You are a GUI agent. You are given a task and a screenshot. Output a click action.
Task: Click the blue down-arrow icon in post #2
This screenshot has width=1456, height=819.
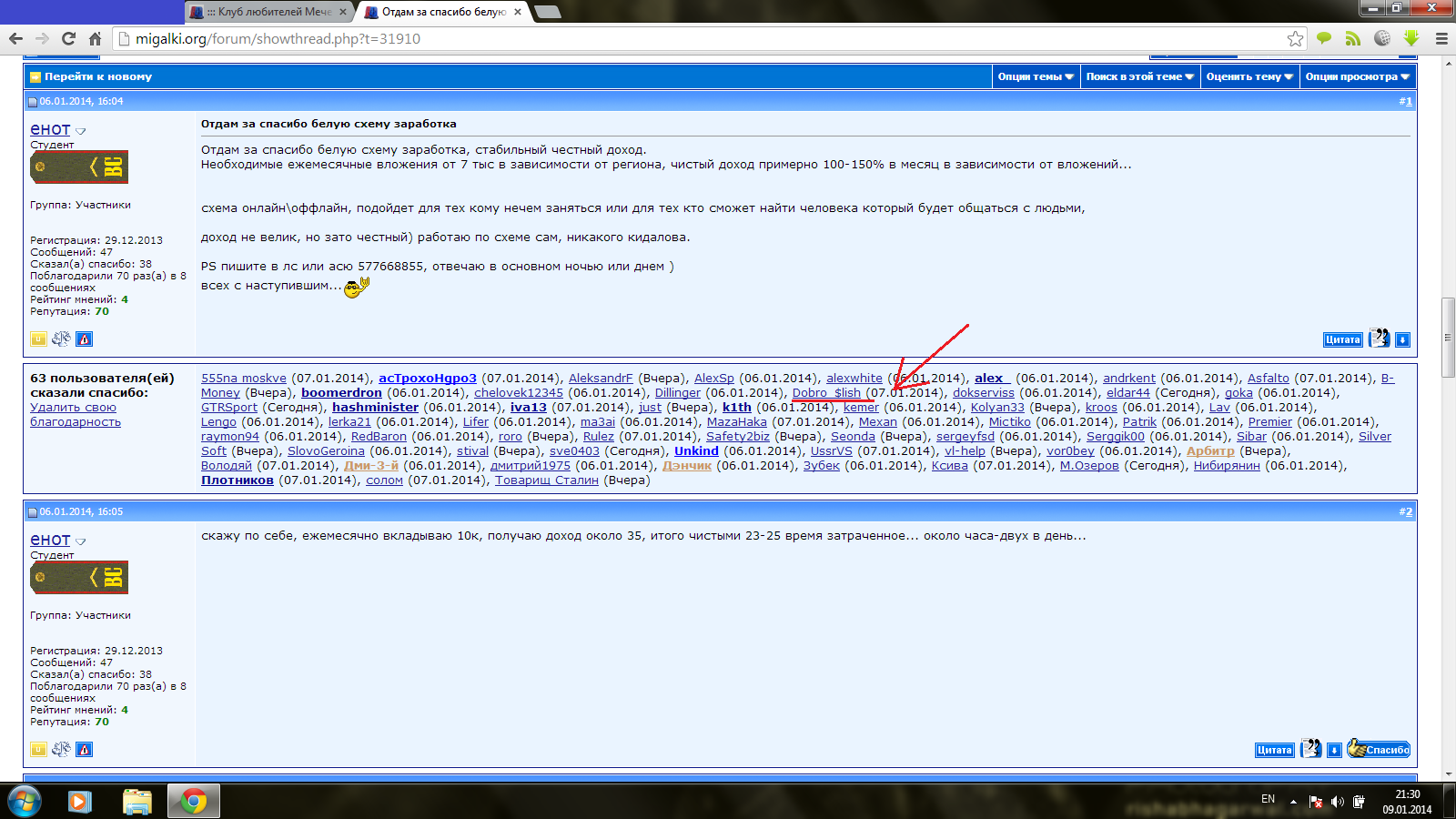click(x=1334, y=750)
